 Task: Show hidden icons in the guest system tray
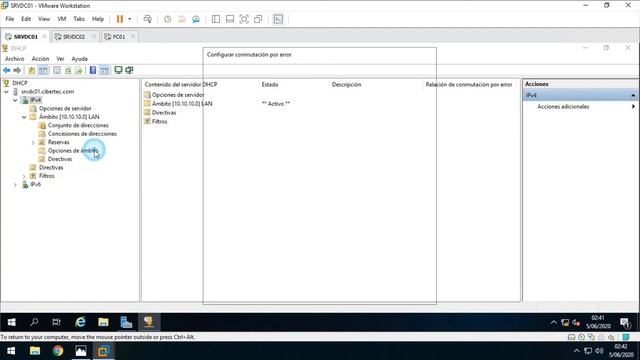point(553,322)
